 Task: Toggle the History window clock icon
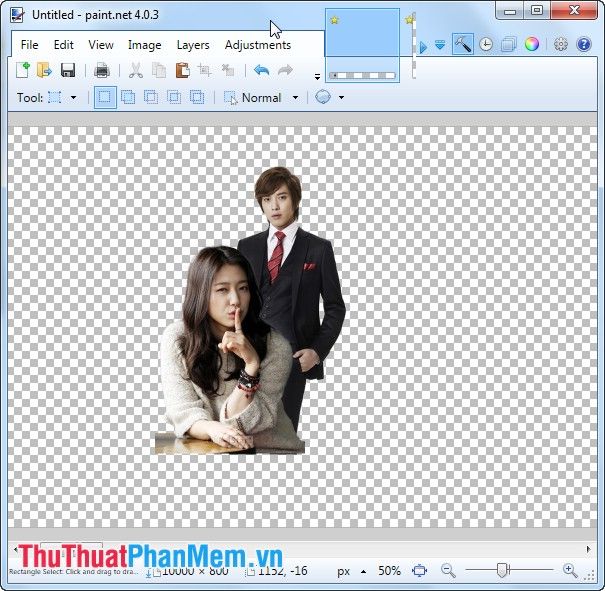486,44
